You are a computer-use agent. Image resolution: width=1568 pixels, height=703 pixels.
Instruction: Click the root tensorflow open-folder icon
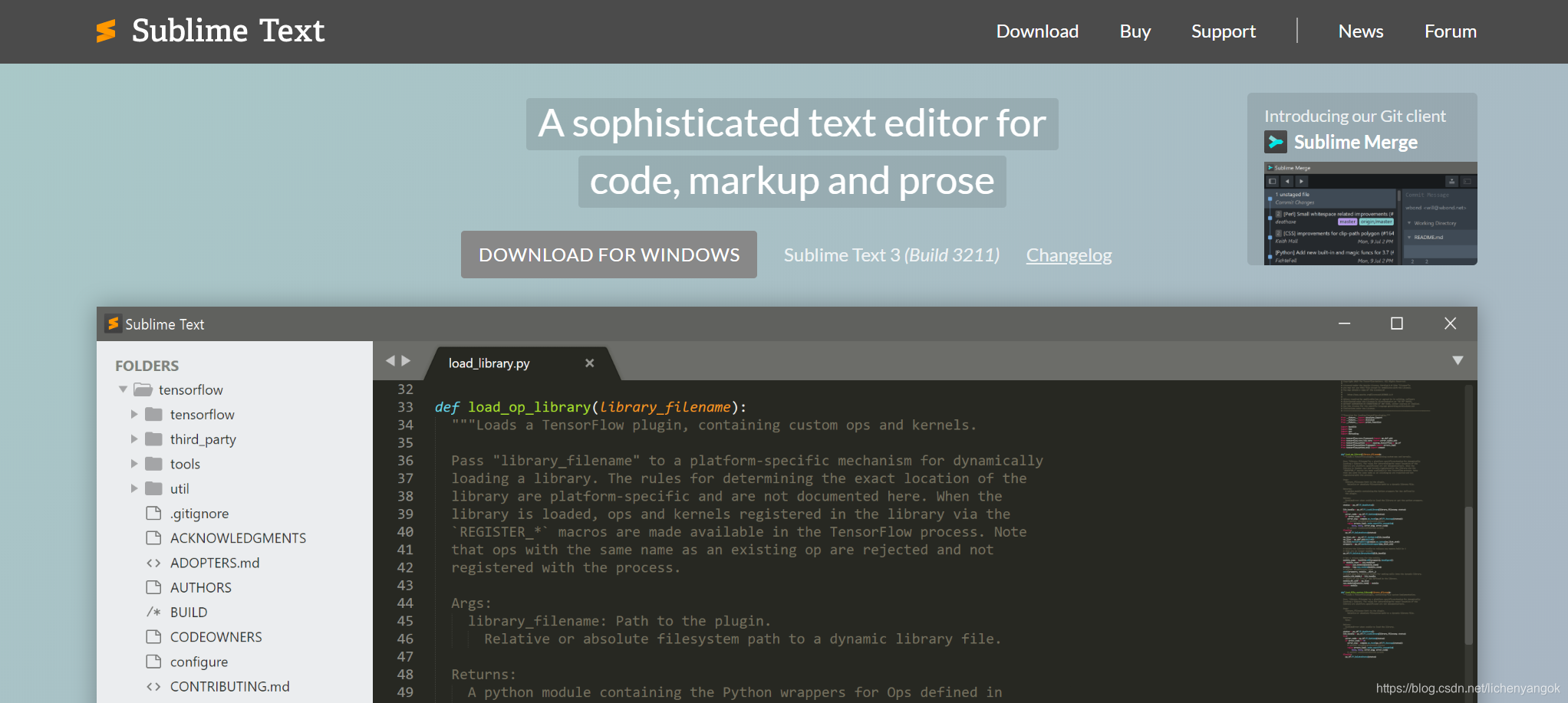coord(143,389)
